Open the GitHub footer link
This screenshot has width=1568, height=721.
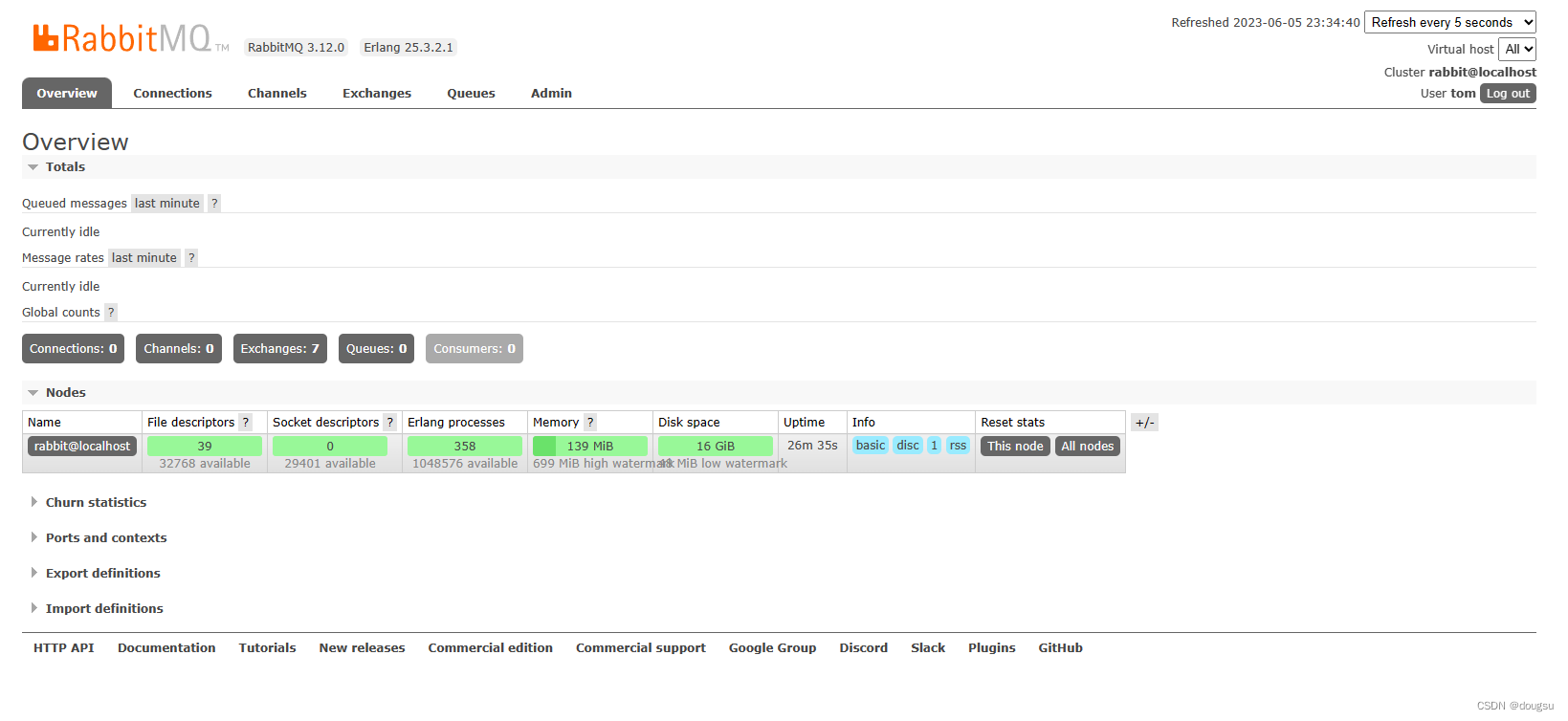(x=1061, y=648)
